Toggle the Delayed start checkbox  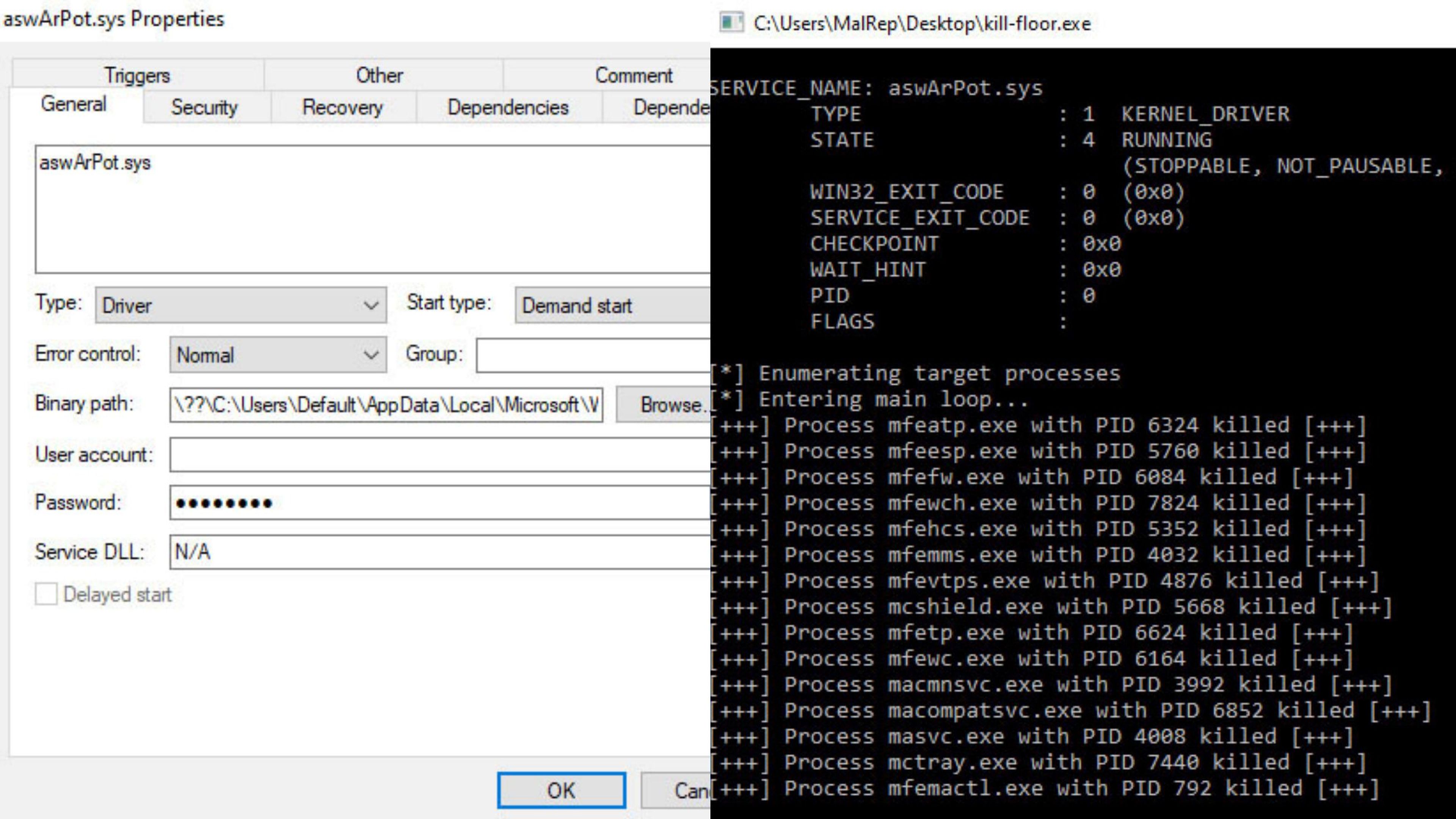coord(46,594)
